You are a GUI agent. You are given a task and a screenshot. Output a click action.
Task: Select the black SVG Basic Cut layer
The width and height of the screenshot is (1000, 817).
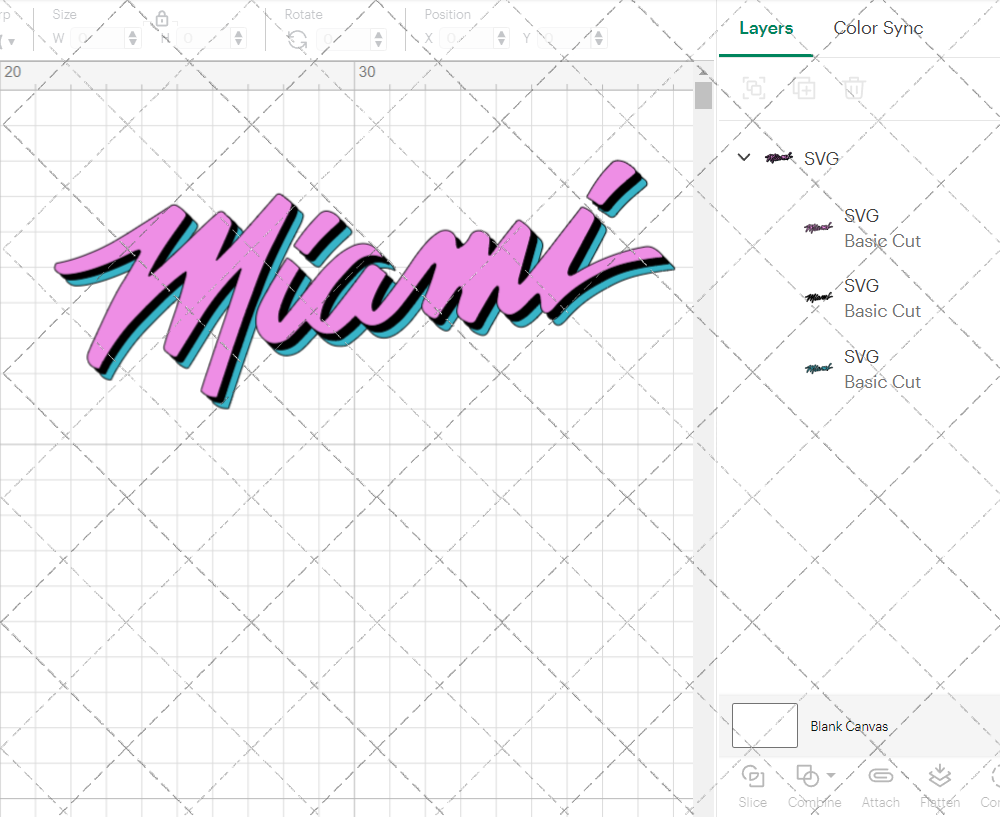(859, 298)
